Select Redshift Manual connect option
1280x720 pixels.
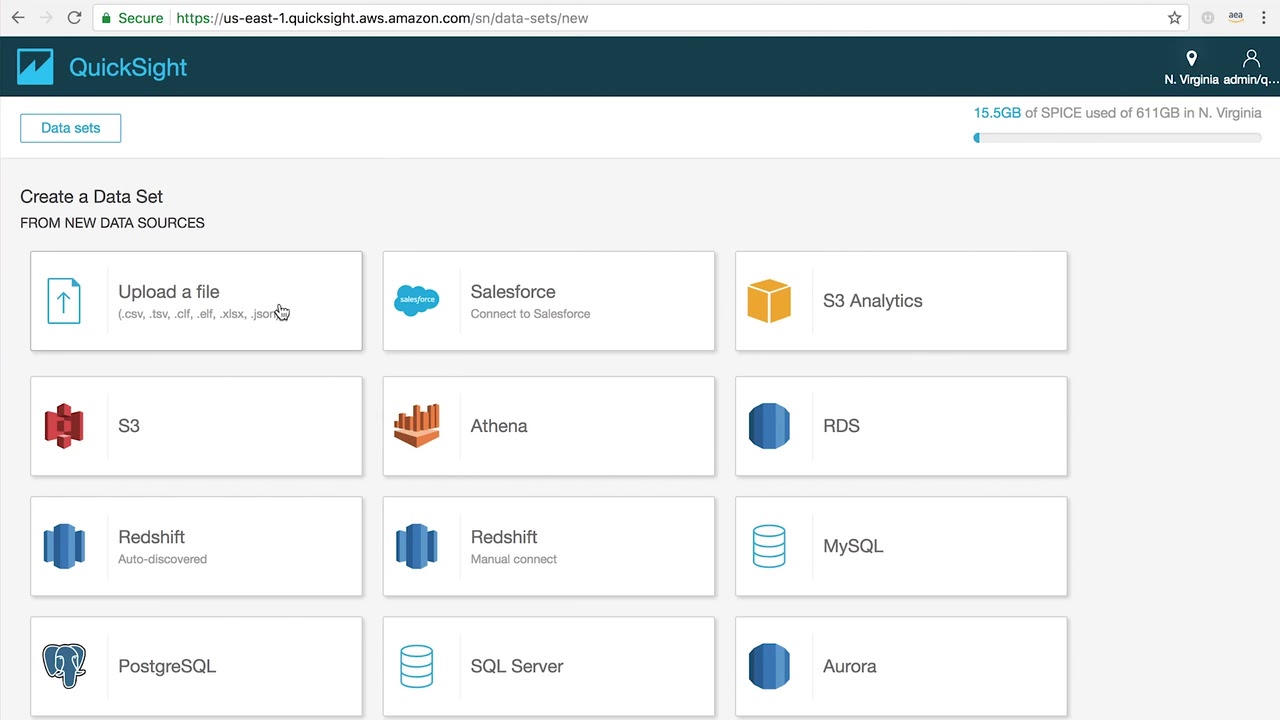(x=548, y=546)
